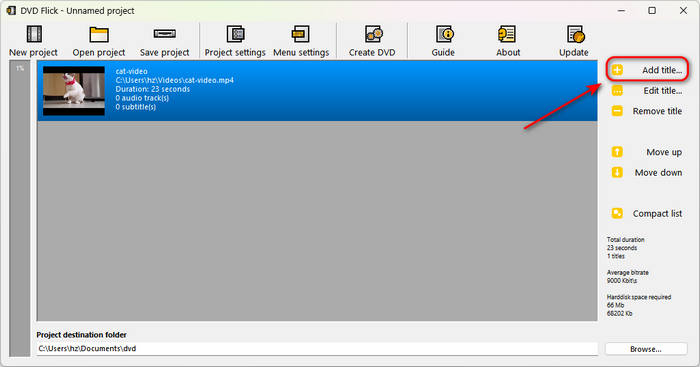Image resolution: width=700 pixels, height=367 pixels.
Task: Add title to the project
Action: [x=647, y=70]
